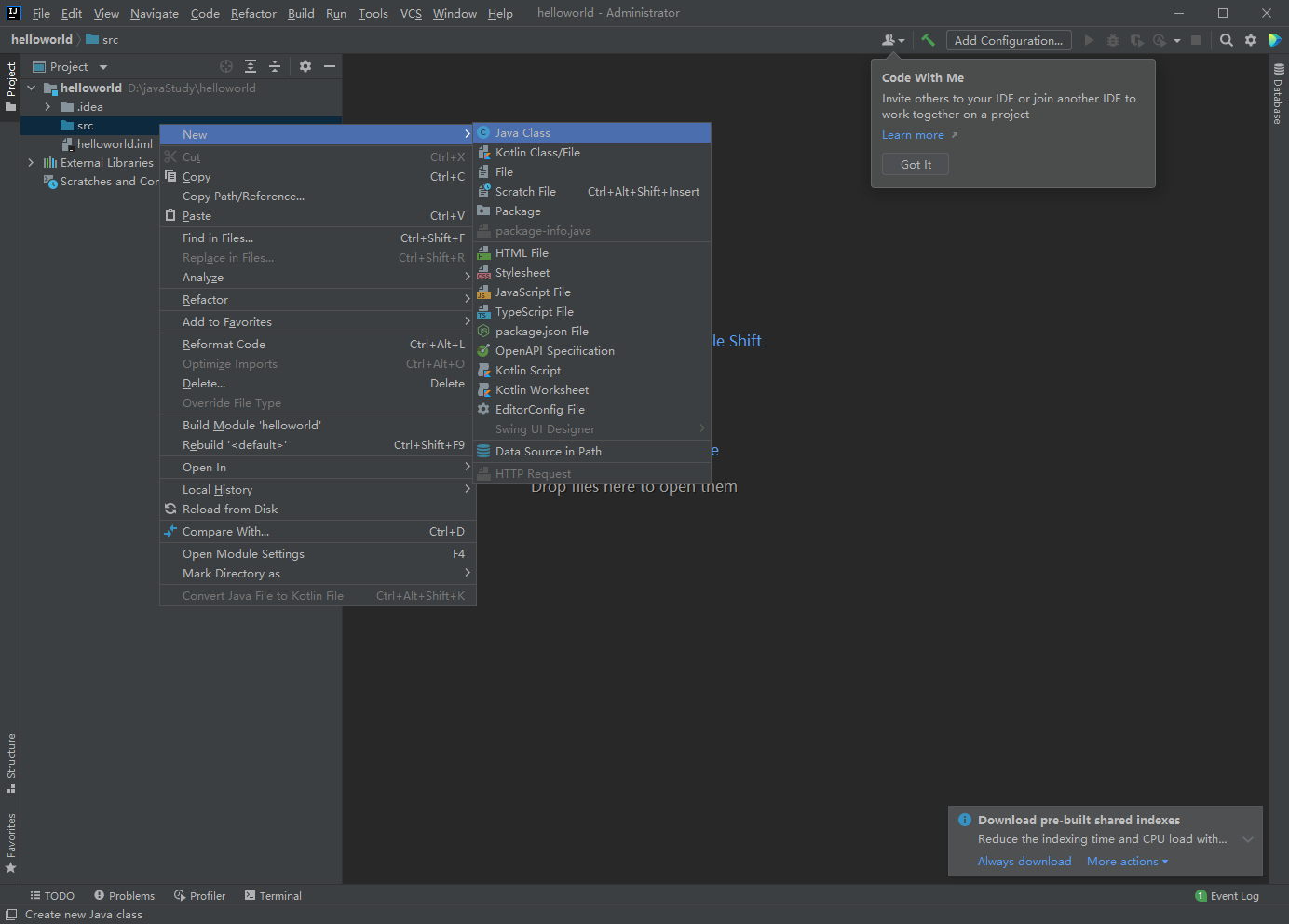Open Project panel options gear
The height and width of the screenshot is (924, 1289).
point(305,66)
